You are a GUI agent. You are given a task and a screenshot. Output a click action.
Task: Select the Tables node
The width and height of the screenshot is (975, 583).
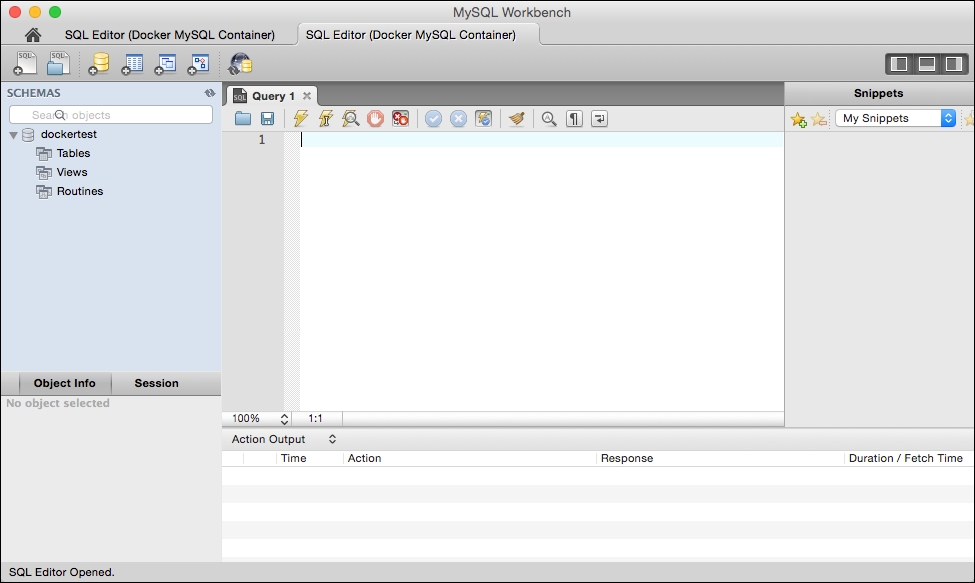point(73,153)
